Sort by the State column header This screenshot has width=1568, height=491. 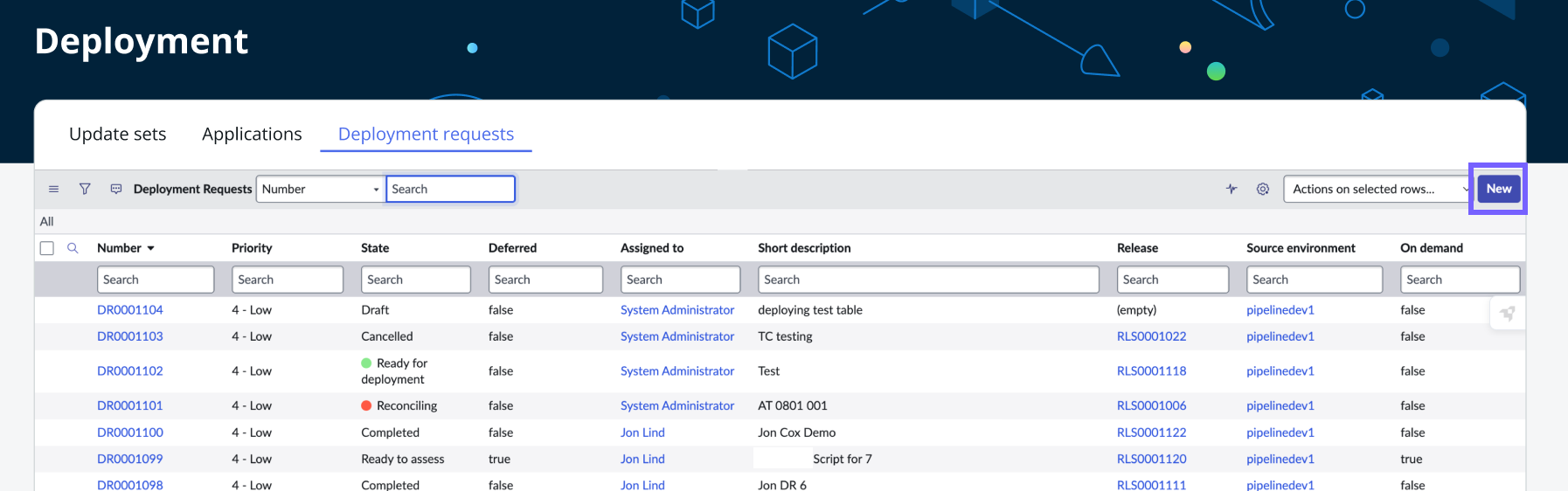[x=375, y=248]
